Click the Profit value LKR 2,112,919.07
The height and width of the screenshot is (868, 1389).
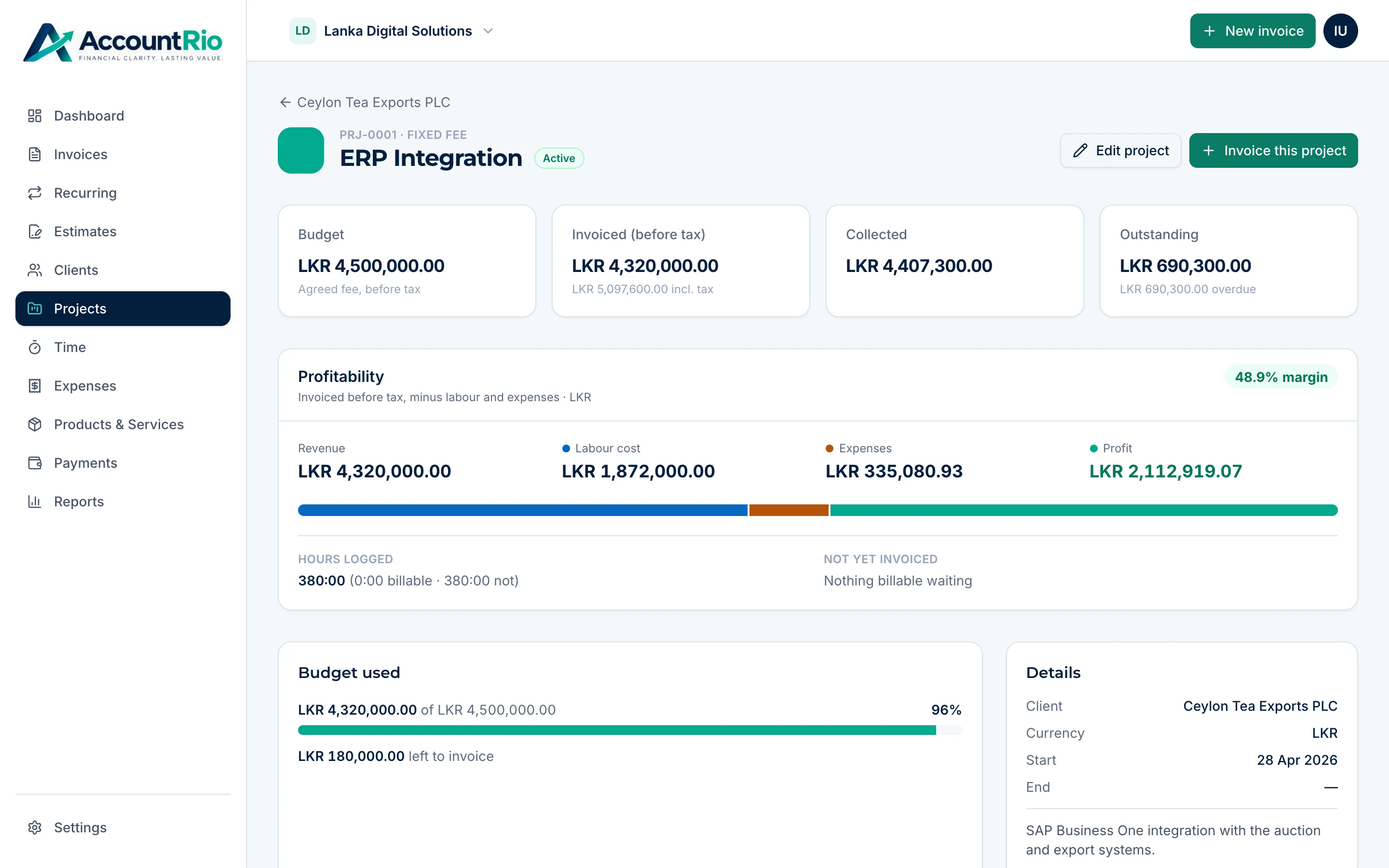1165,471
